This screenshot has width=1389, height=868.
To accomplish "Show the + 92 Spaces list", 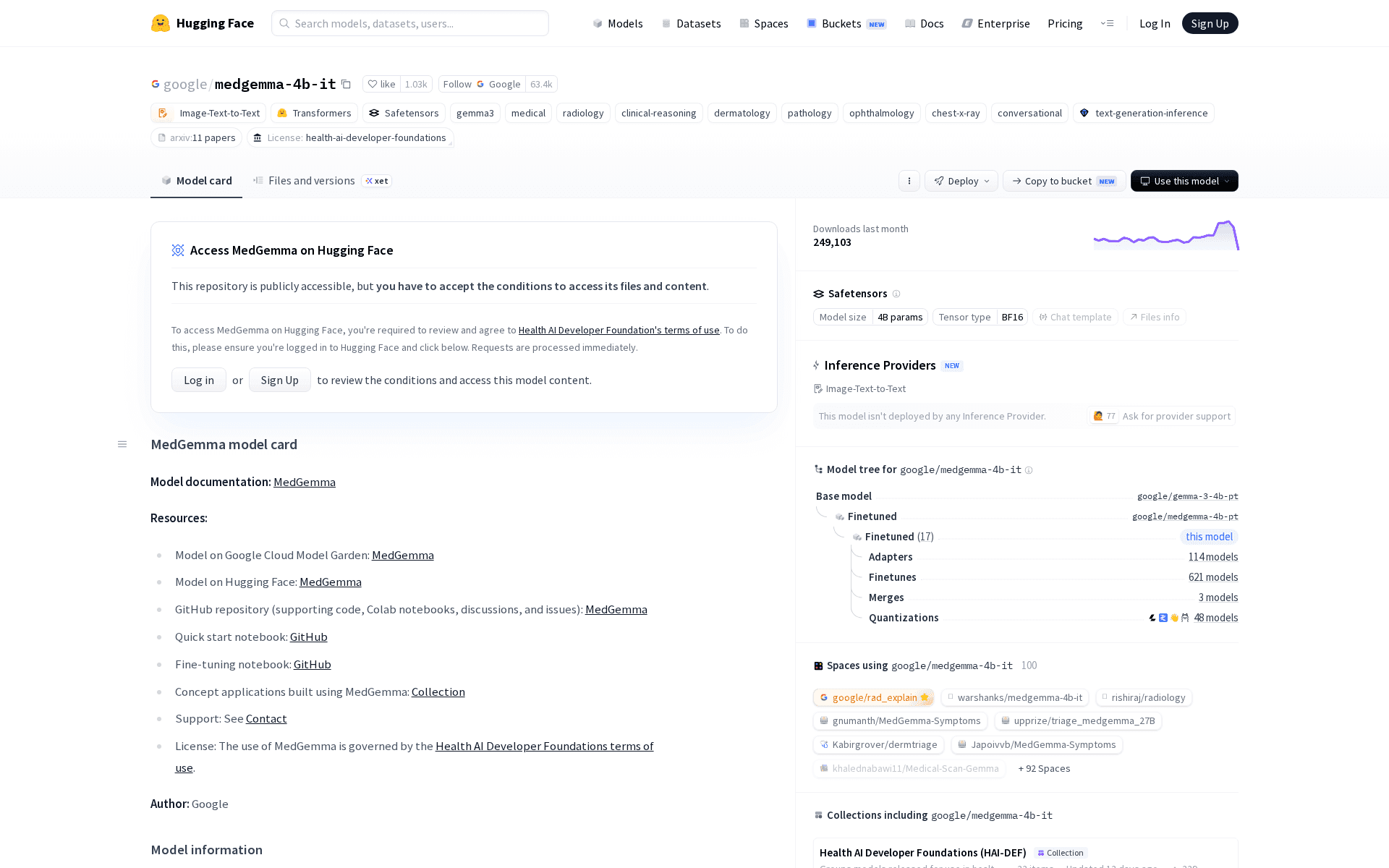I will 1044,768.
